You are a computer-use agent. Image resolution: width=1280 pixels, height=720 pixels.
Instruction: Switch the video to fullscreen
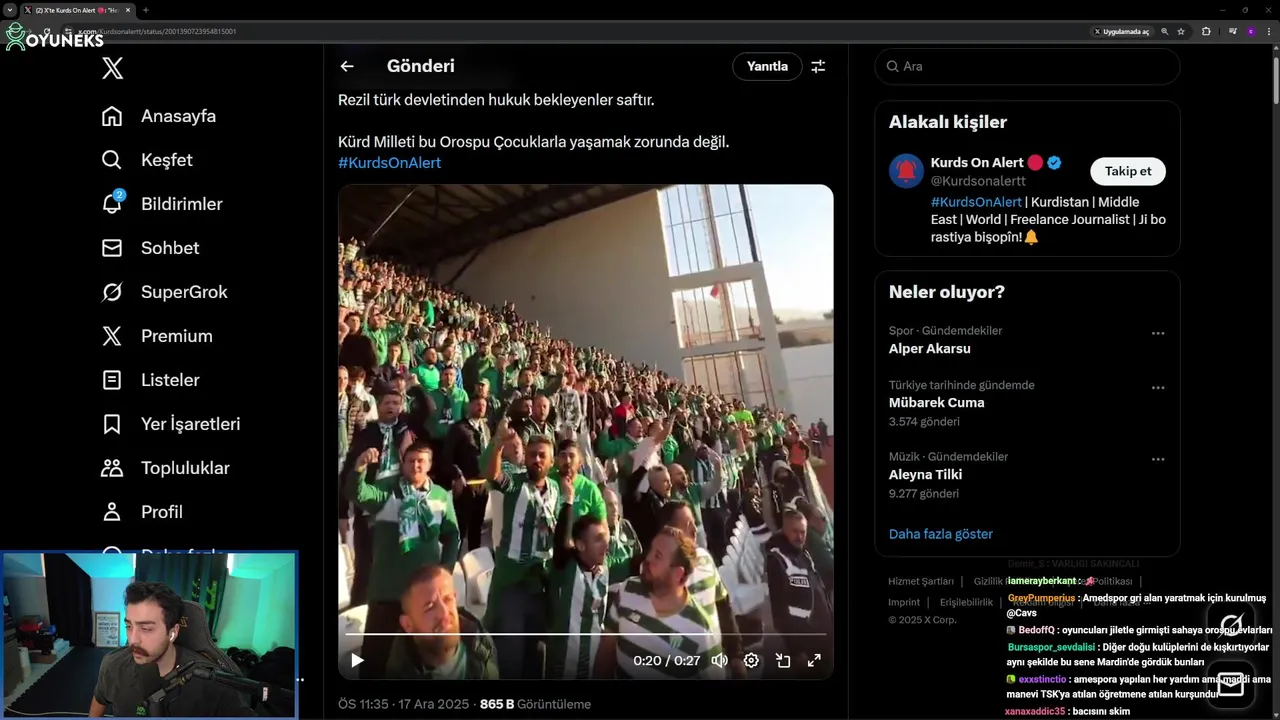(814, 660)
